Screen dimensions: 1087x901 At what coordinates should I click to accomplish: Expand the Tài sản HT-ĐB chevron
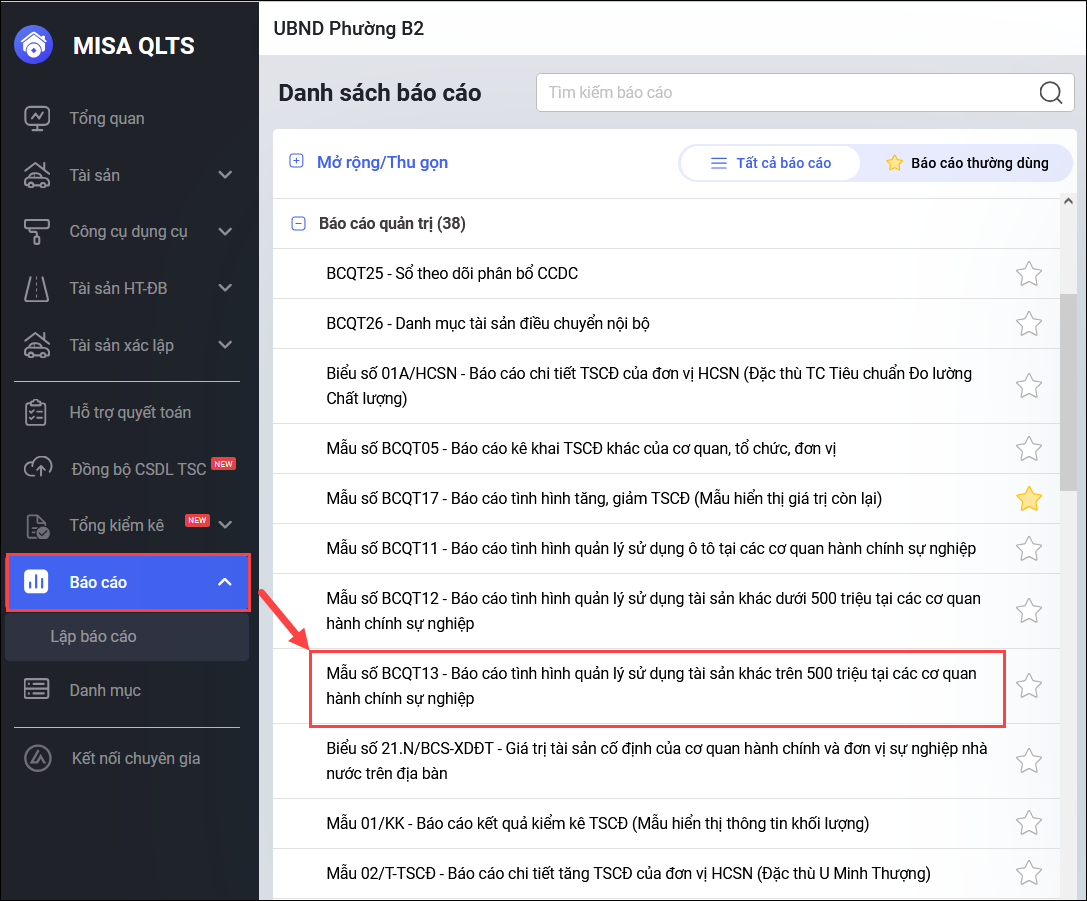225,288
